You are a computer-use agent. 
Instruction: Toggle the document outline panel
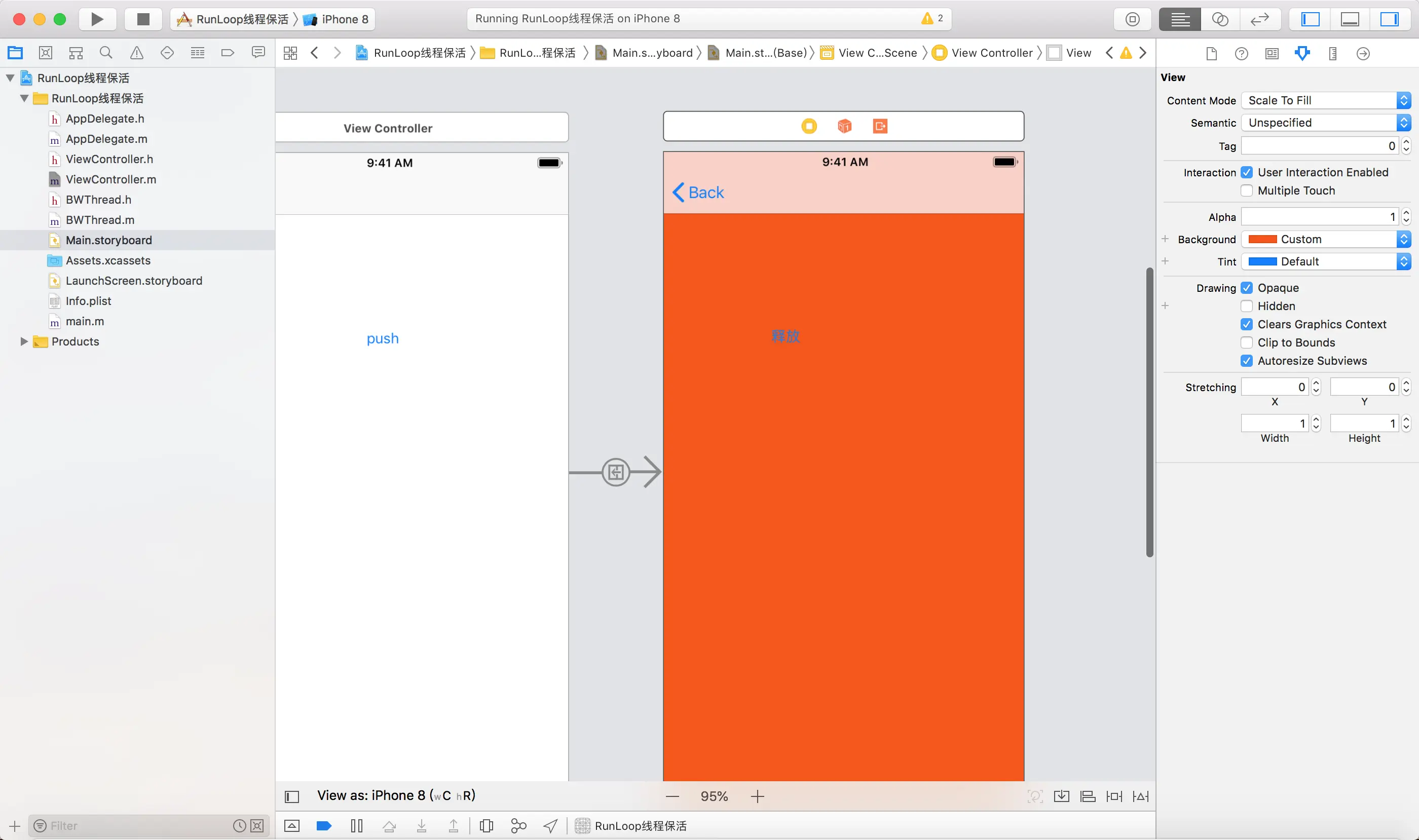click(291, 796)
